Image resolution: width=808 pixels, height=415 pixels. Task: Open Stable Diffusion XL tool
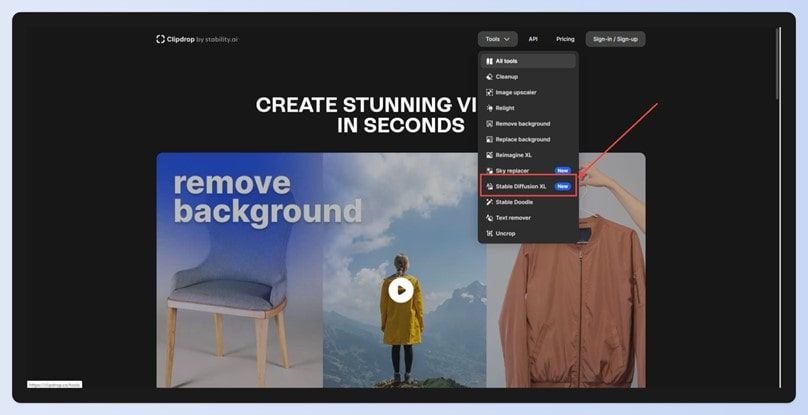click(528, 186)
